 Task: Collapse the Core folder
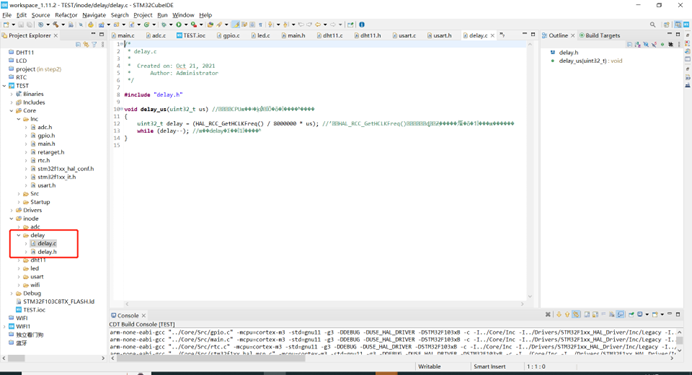(x=11, y=111)
